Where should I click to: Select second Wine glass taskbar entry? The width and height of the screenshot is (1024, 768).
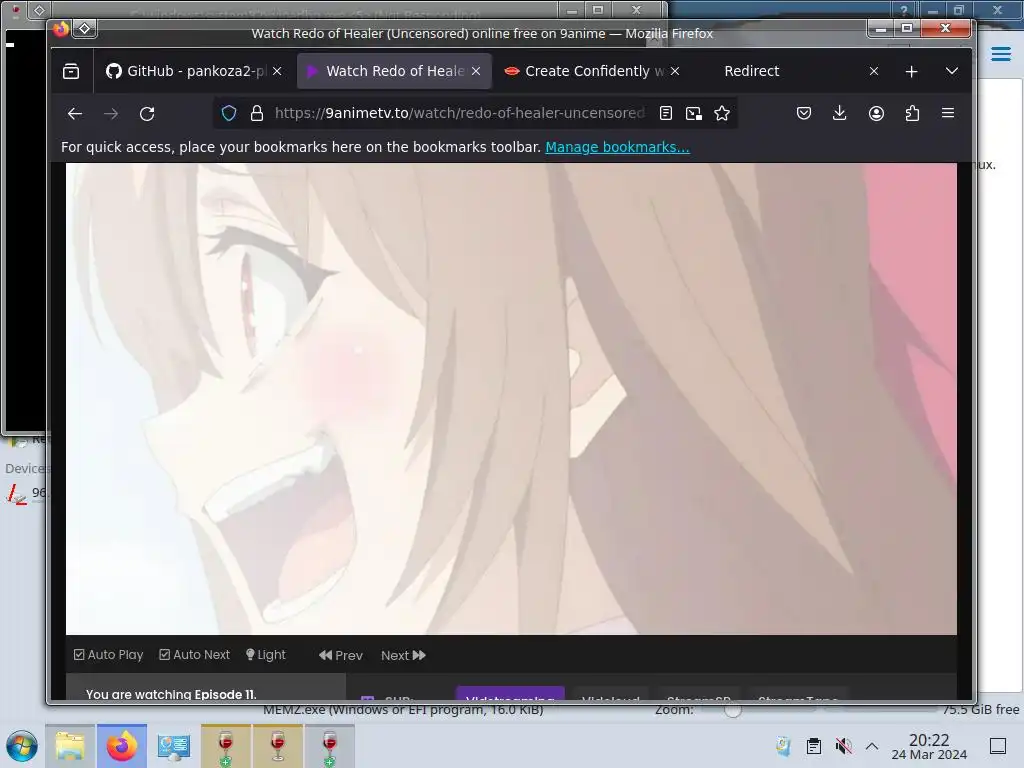[x=278, y=746]
